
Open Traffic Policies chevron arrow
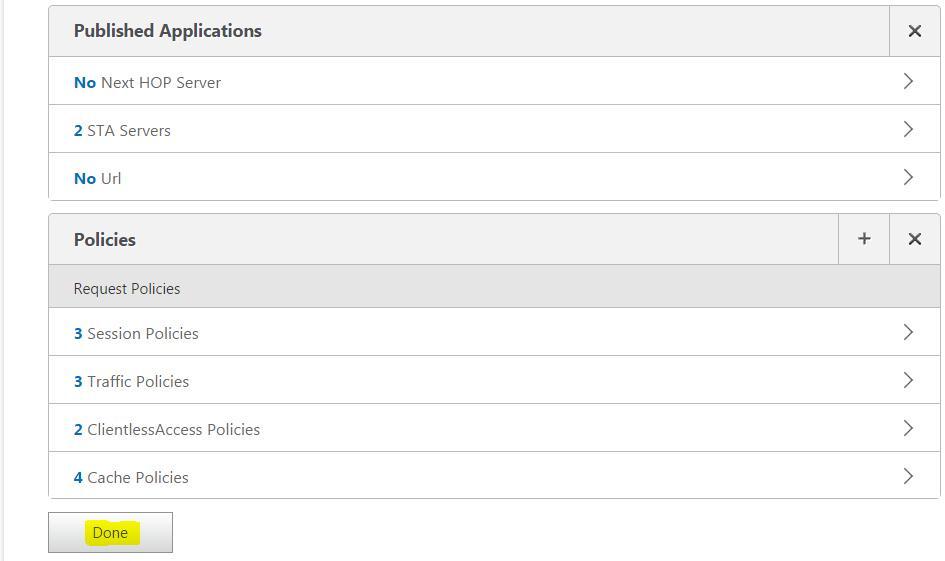908,380
